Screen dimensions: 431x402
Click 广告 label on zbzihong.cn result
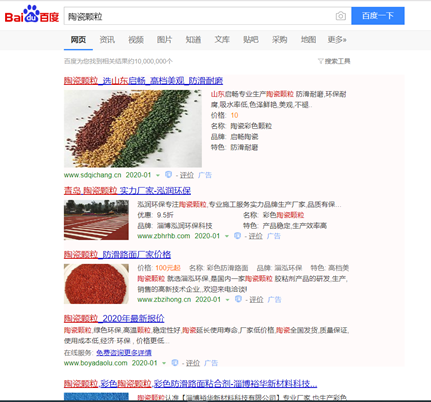(x=274, y=300)
